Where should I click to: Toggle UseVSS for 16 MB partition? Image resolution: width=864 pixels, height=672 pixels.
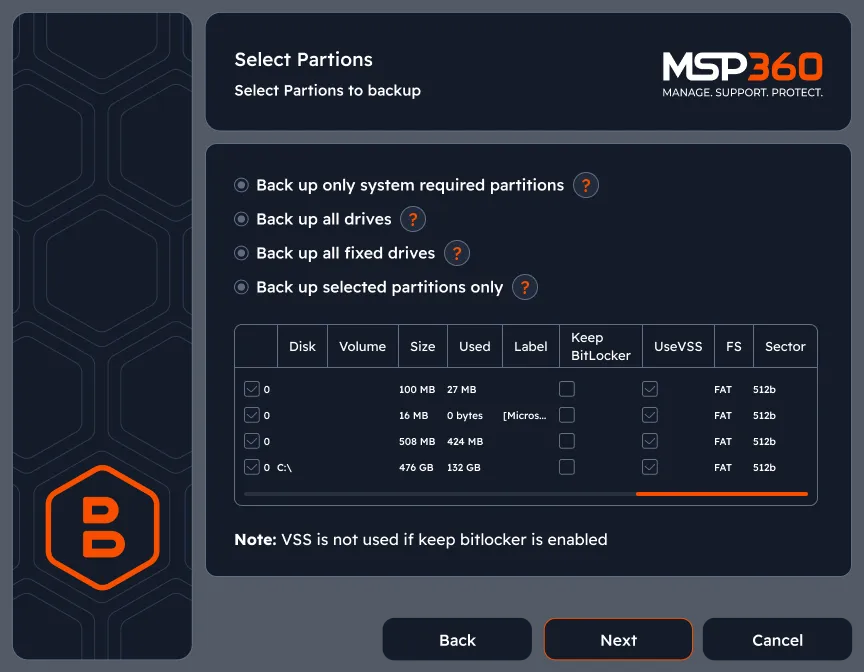pyautogui.click(x=650, y=415)
